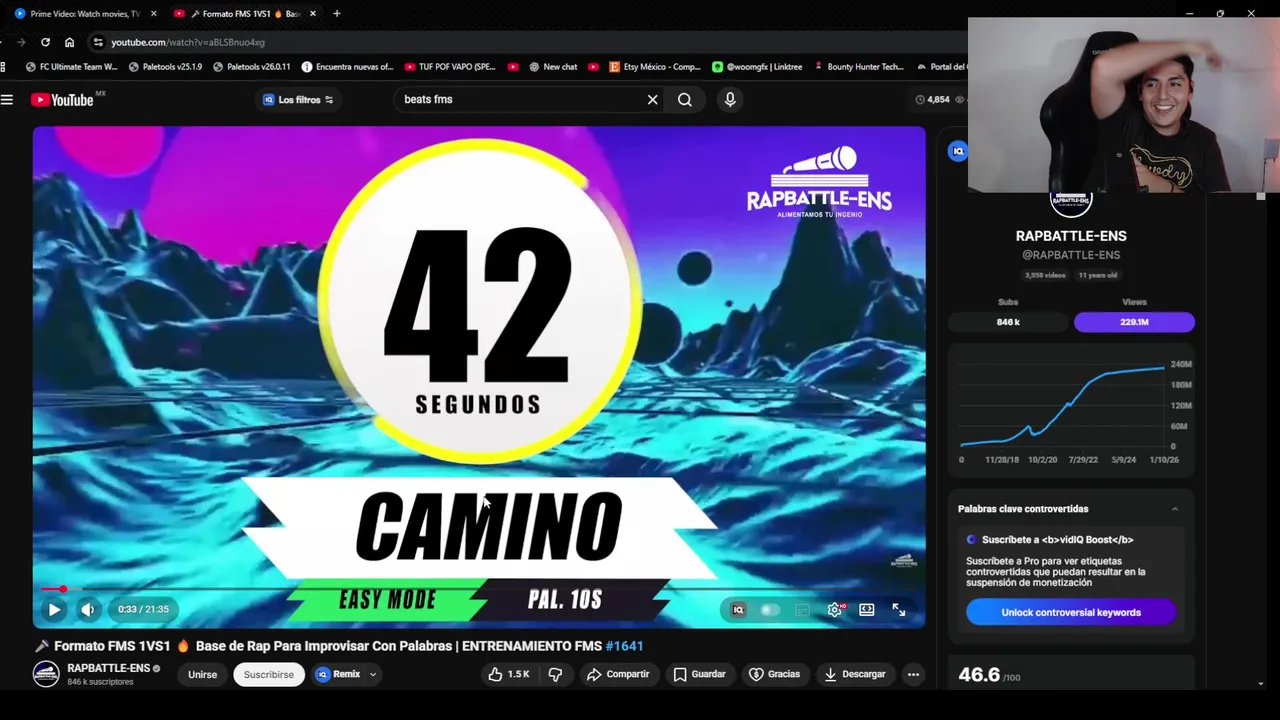Close the Prime Video tab

coord(153,14)
